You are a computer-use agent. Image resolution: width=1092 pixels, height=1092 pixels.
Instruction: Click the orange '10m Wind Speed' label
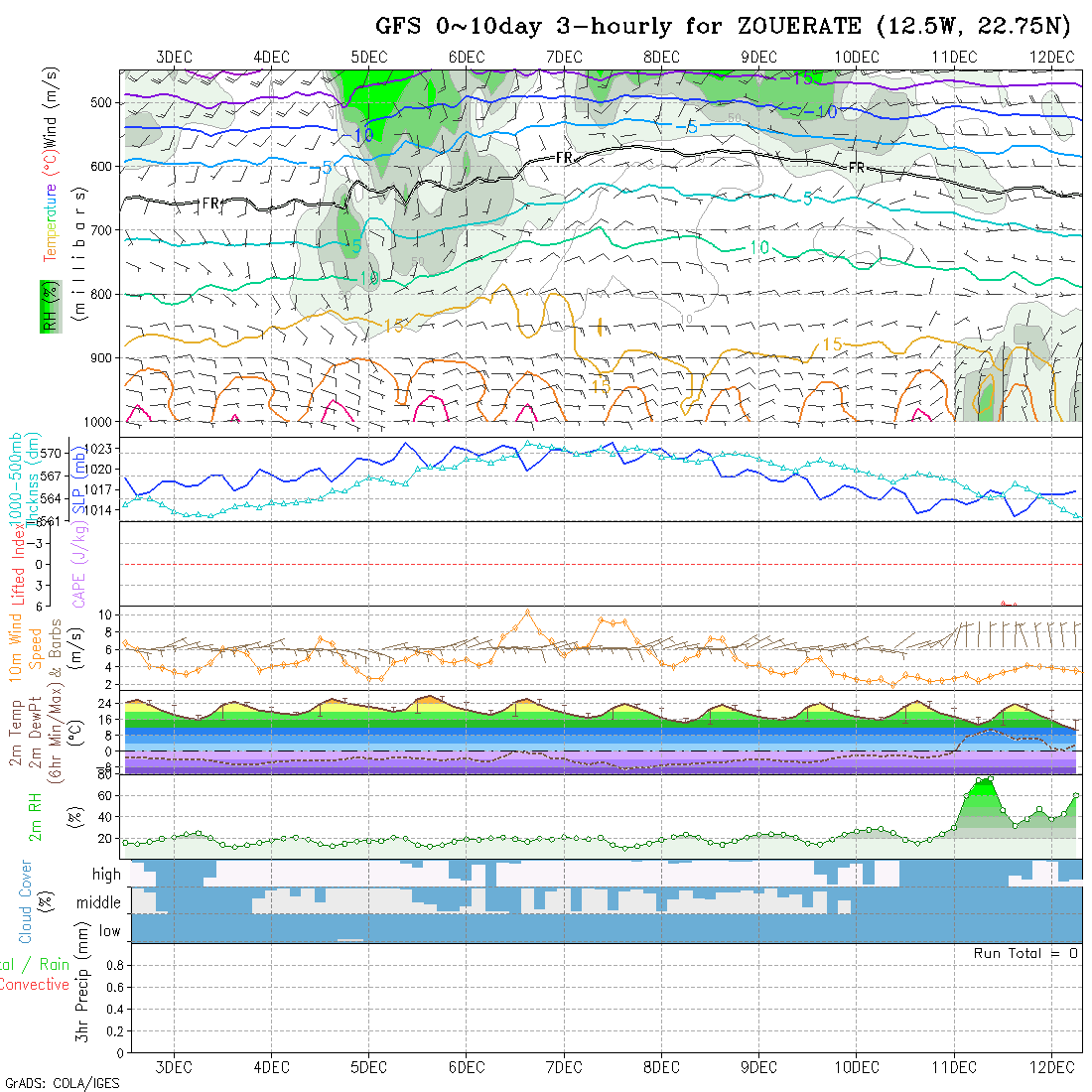click(25, 647)
